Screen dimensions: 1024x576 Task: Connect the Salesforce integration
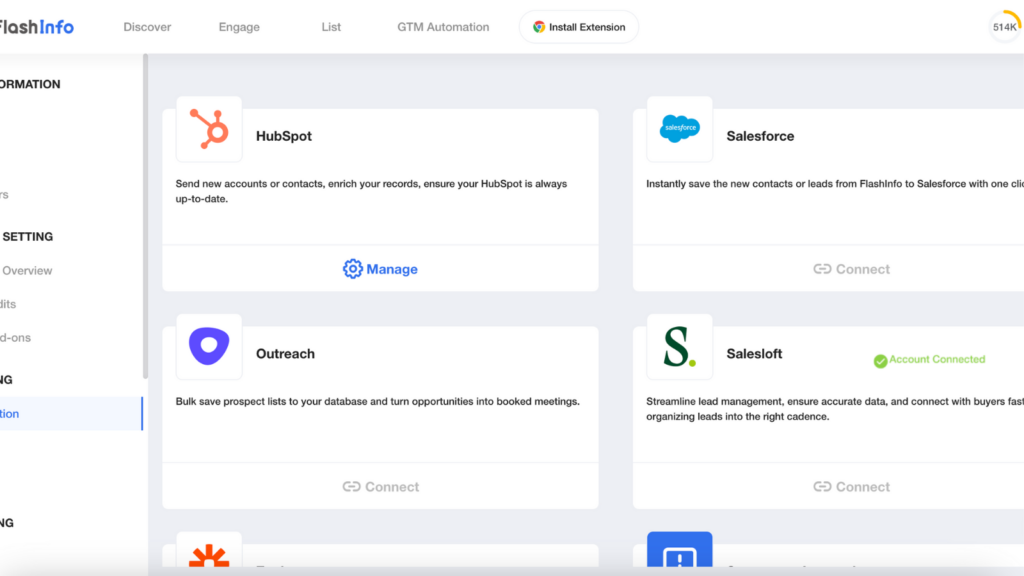851,269
